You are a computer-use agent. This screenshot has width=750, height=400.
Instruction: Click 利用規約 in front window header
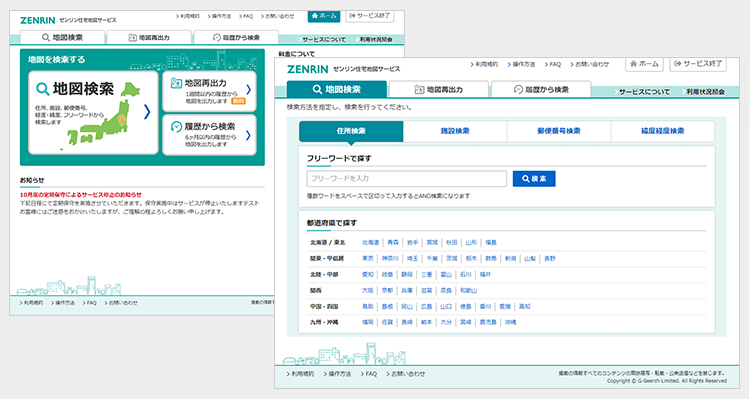click(484, 64)
